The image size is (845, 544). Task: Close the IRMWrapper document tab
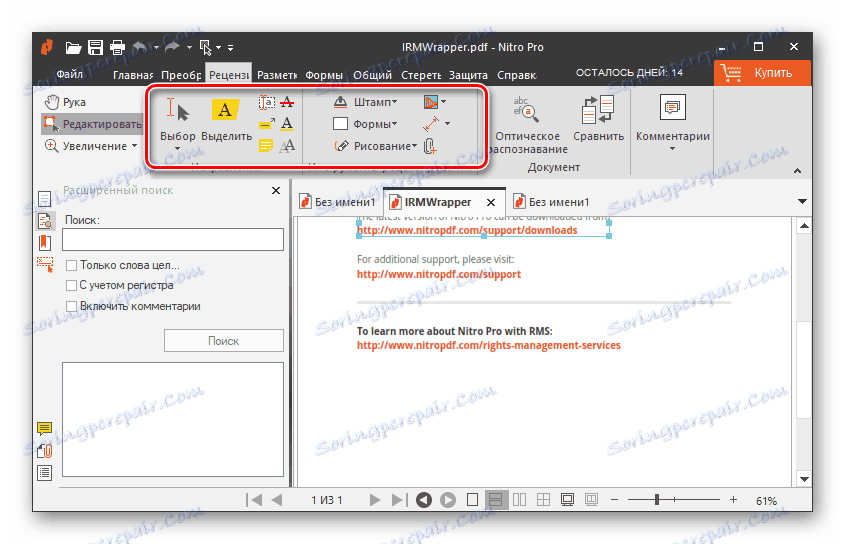pos(491,203)
